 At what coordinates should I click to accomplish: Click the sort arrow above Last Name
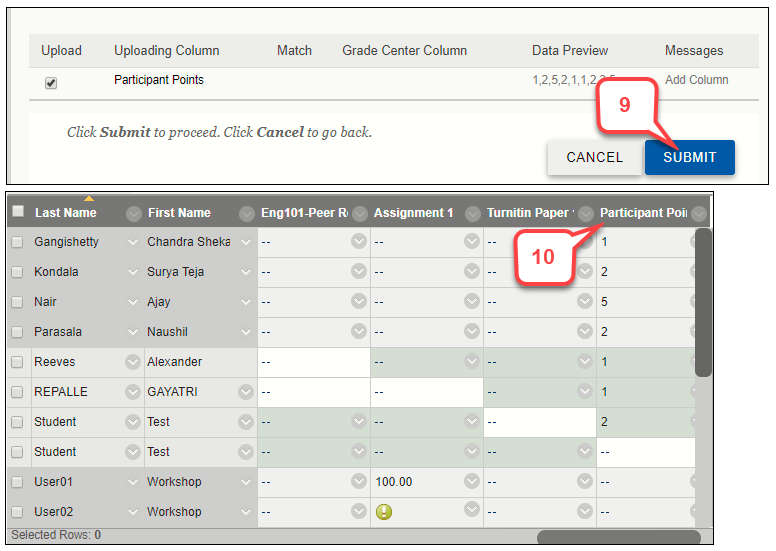(88, 198)
